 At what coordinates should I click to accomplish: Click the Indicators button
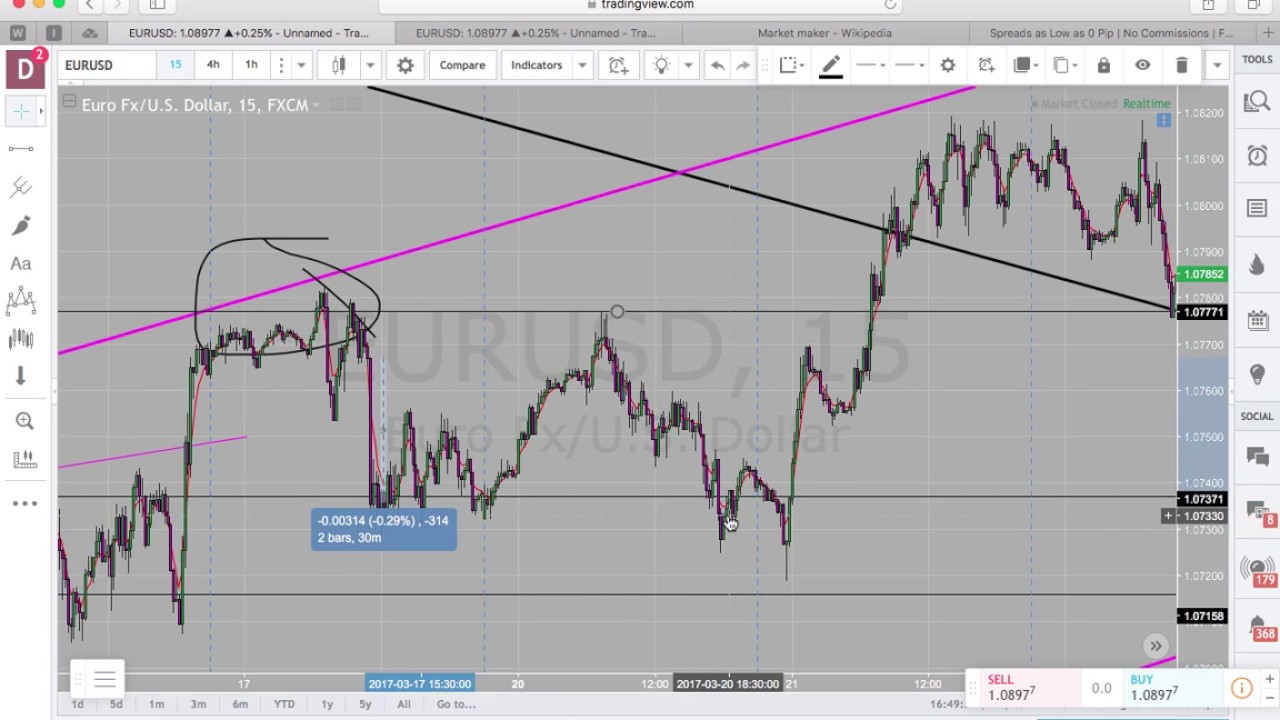(x=537, y=65)
